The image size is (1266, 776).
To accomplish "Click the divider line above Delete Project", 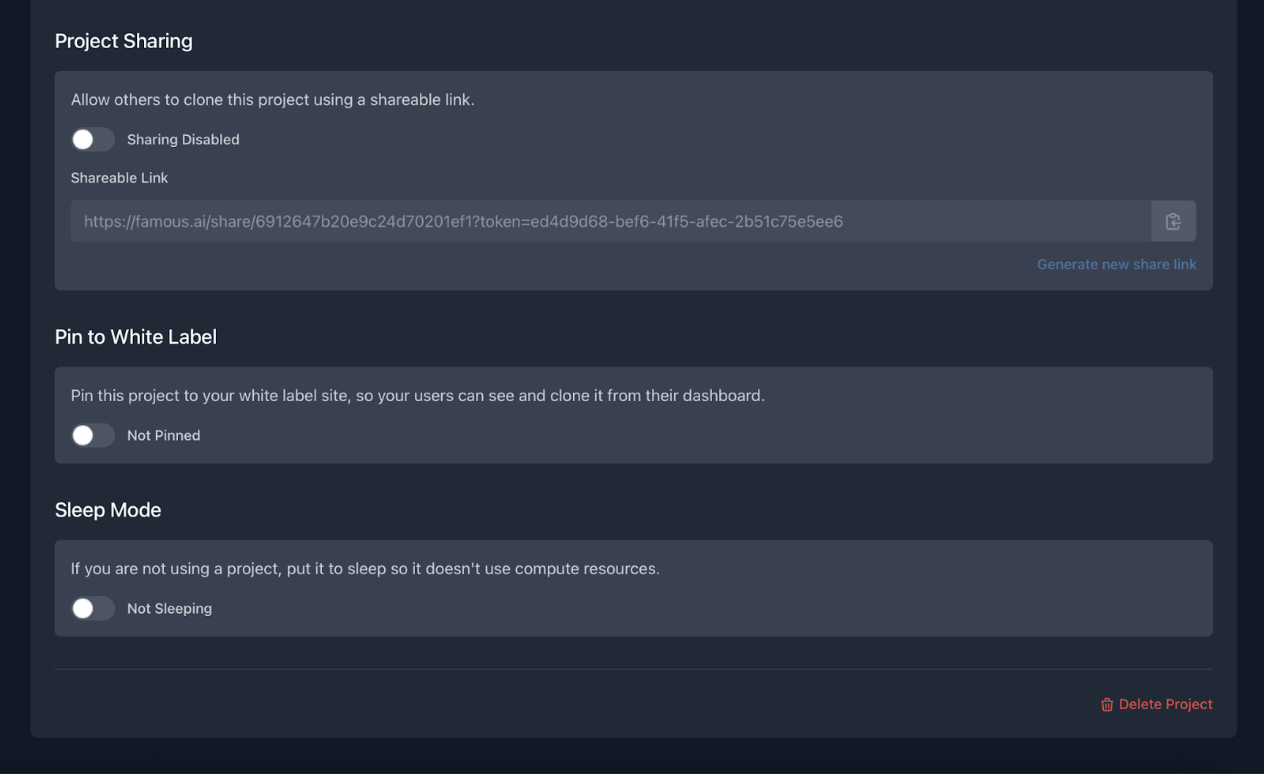I will [634, 669].
